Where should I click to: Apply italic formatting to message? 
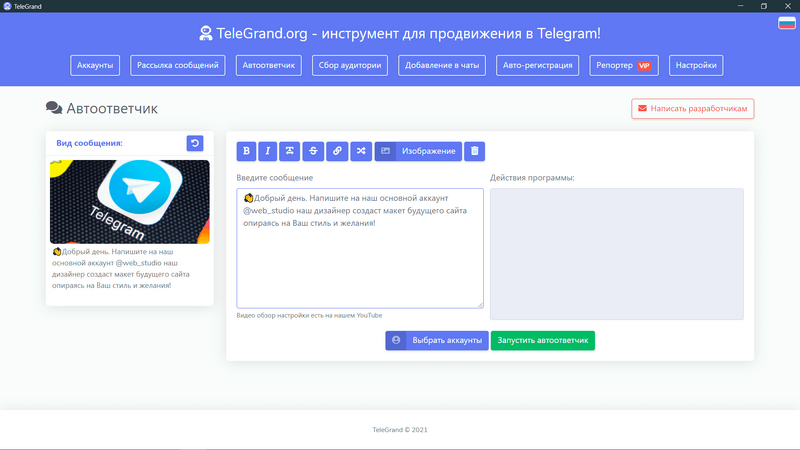267,151
